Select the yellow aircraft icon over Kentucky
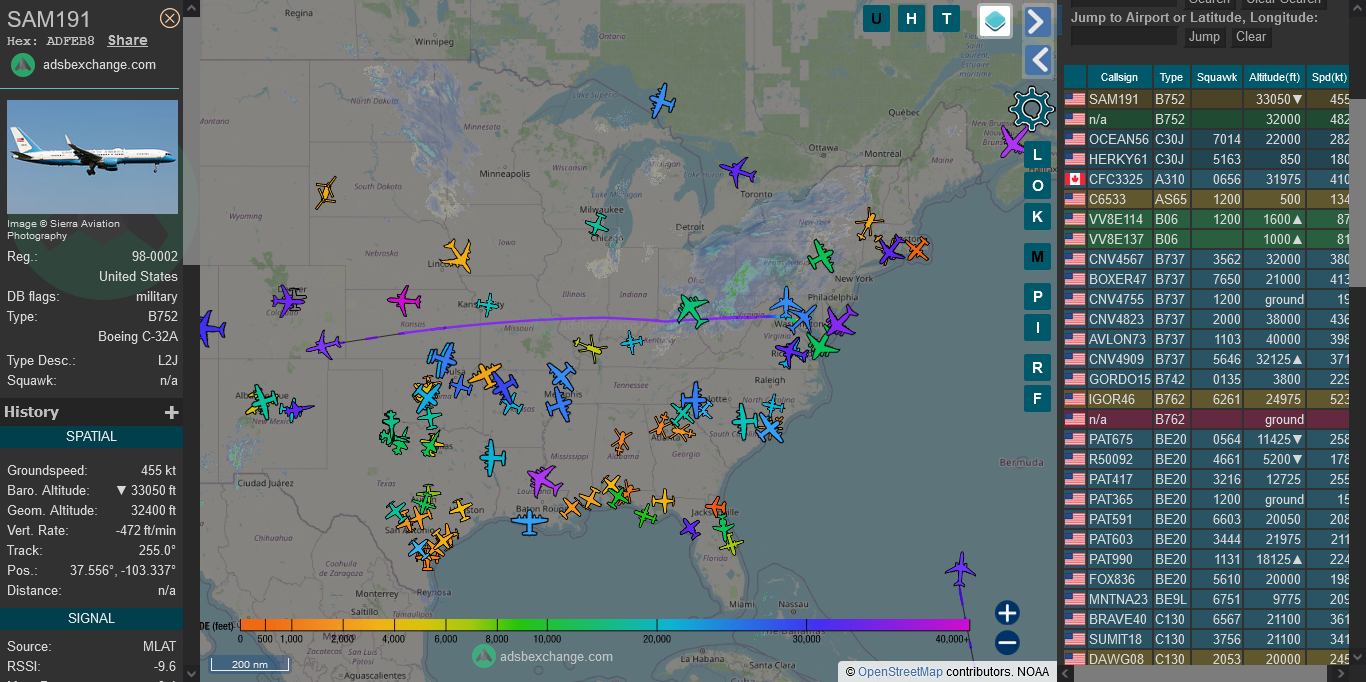This screenshot has height=682, width=1366. click(x=590, y=347)
